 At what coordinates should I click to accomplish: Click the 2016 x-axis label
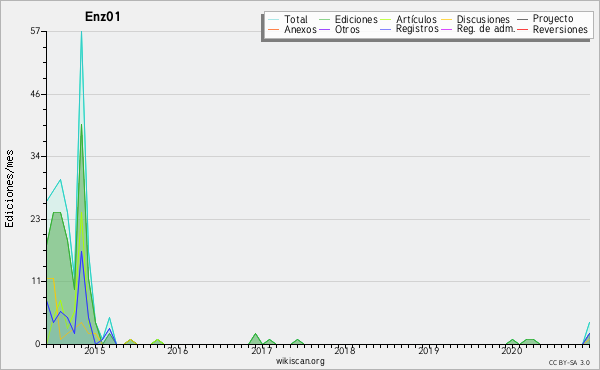point(178,351)
